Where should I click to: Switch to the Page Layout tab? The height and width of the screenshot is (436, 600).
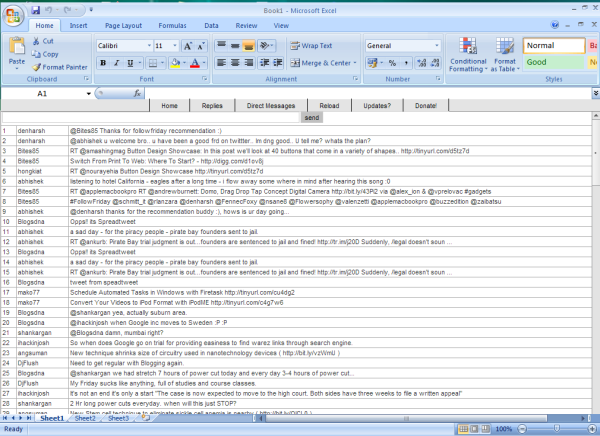click(123, 26)
